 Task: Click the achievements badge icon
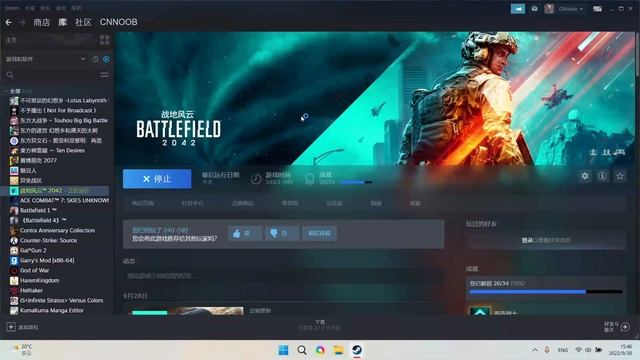coord(310,179)
